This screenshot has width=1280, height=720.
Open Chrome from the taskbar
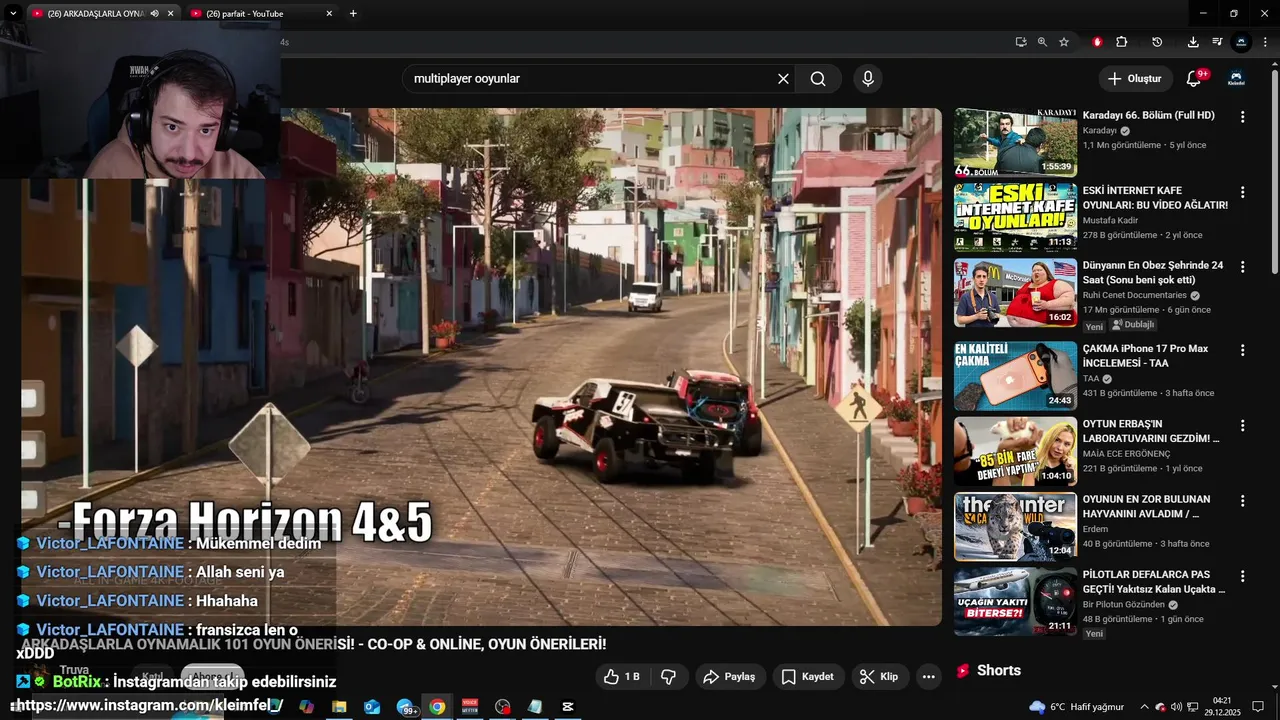[x=437, y=707]
